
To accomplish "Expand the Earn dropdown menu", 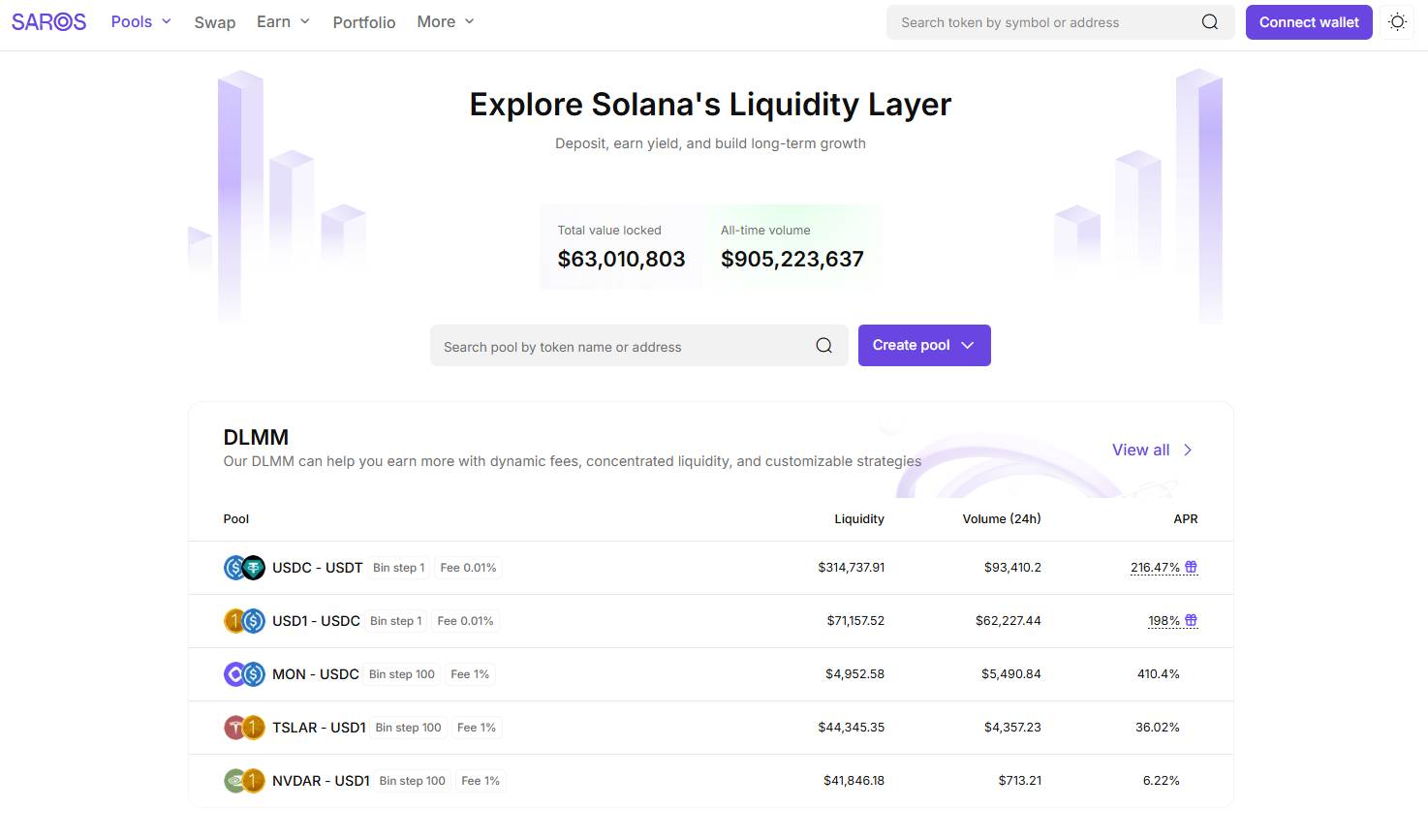I will [x=283, y=21].
